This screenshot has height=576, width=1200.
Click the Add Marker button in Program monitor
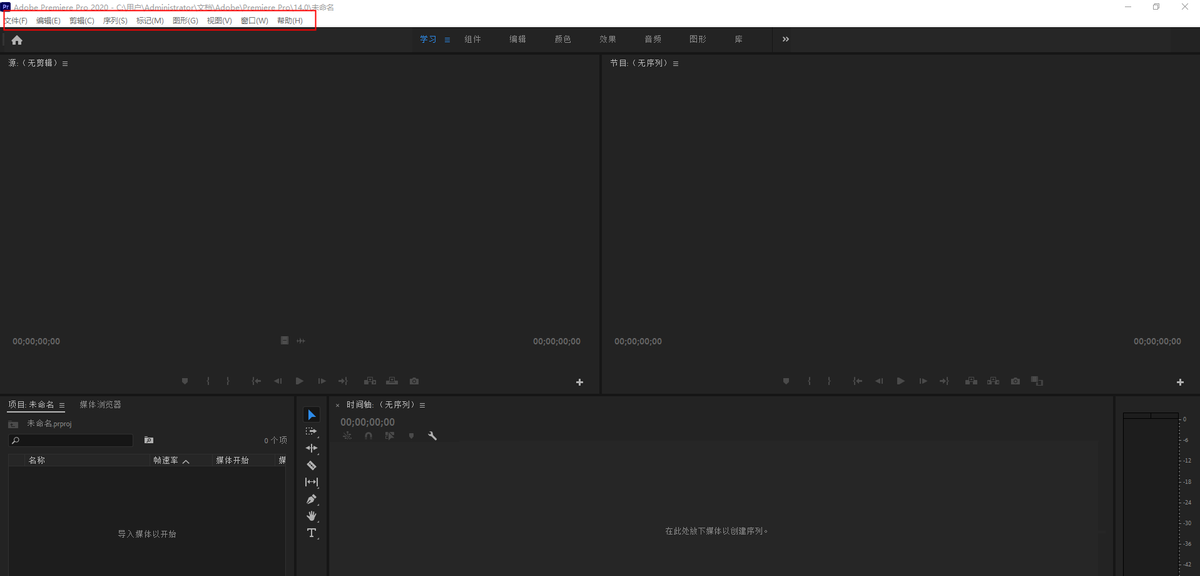coord(787,381)
